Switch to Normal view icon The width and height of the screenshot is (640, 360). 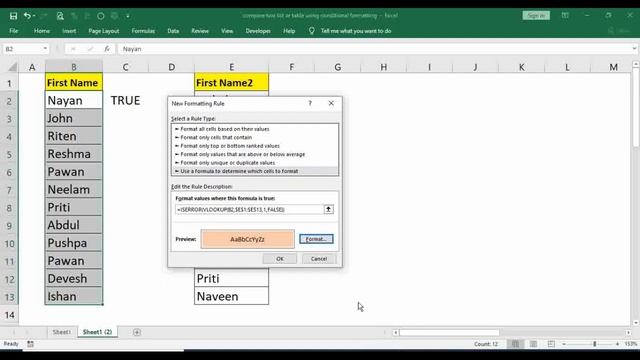pos(516,344)
